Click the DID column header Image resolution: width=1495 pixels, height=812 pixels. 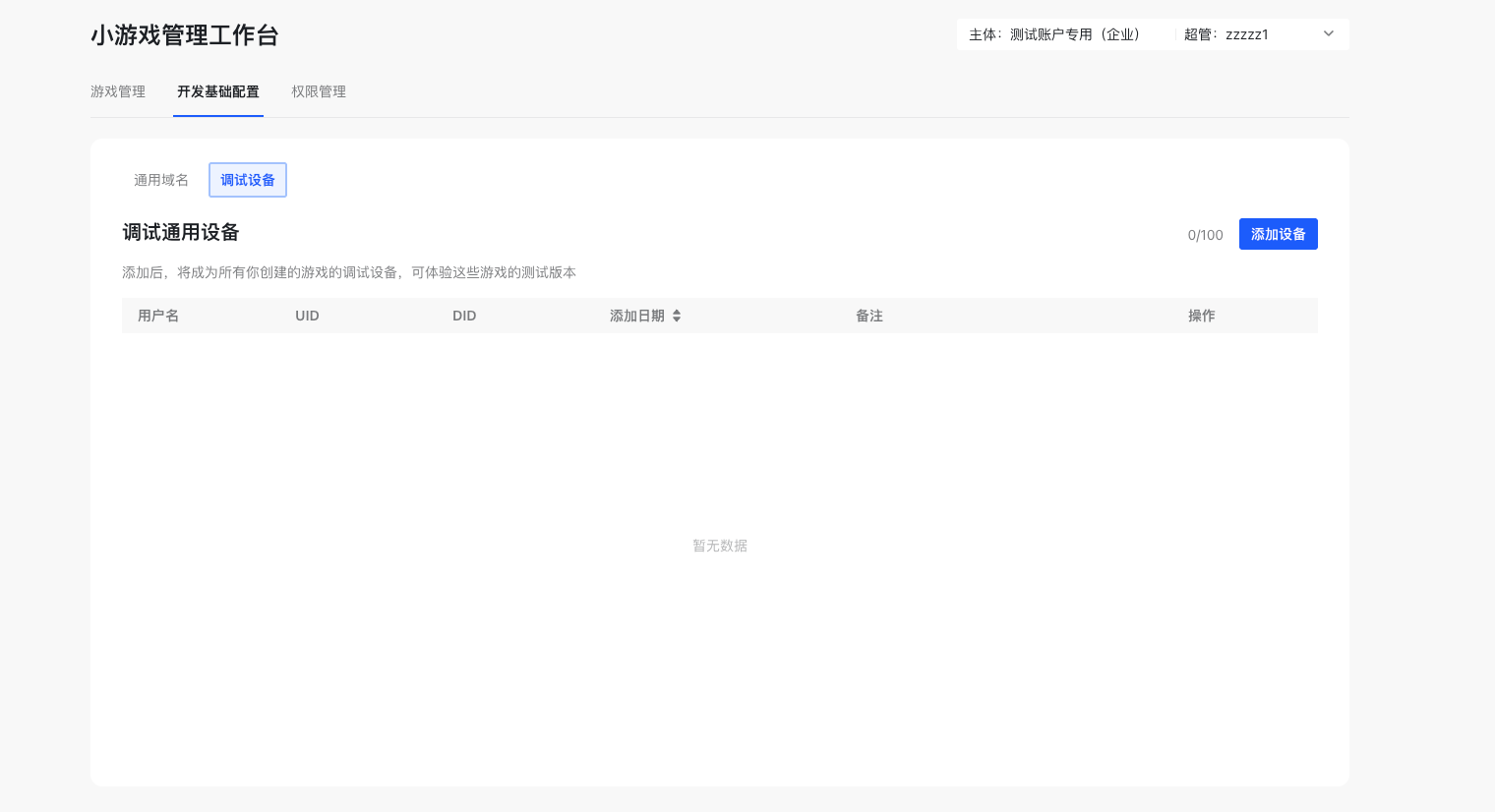[464, 316]
